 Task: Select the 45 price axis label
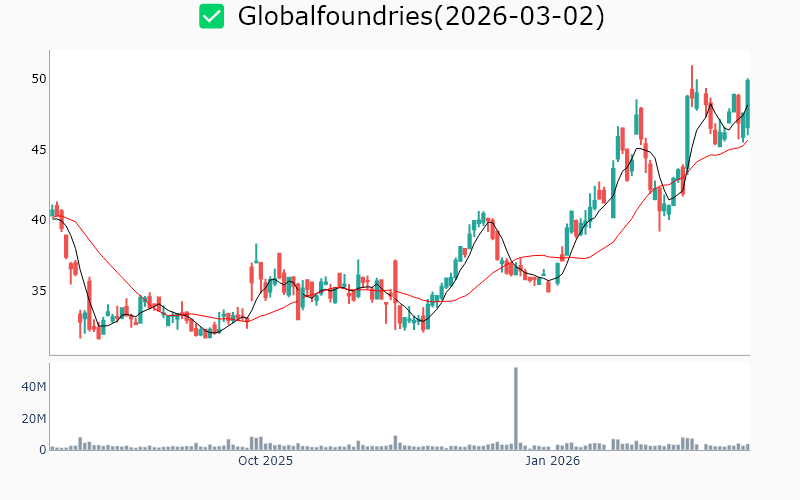pyautogui.click(x=39, y=149)
